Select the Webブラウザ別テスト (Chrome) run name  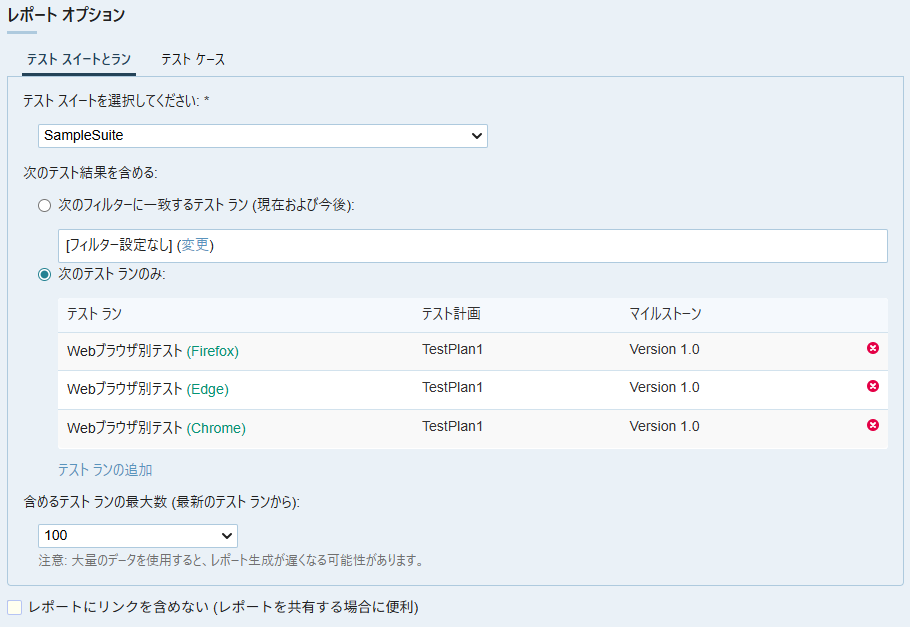pyautogui.click(x=156, y=428)
